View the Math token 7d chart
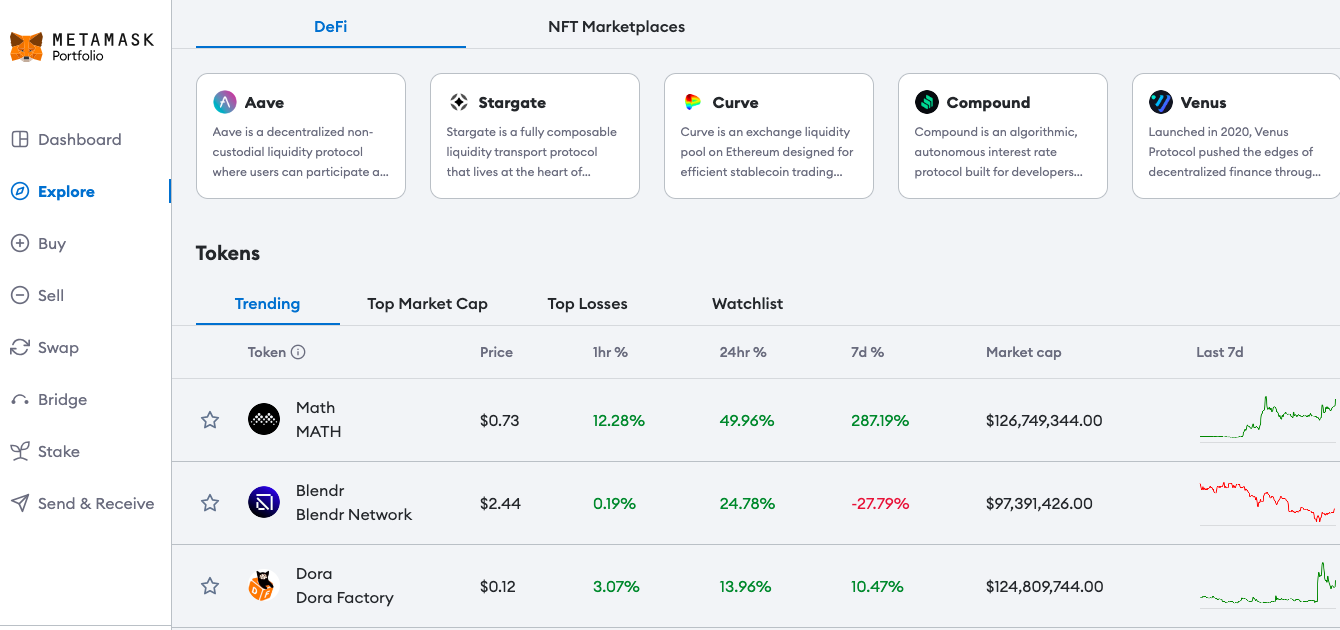The image size is (1340, 630). 1268,420
